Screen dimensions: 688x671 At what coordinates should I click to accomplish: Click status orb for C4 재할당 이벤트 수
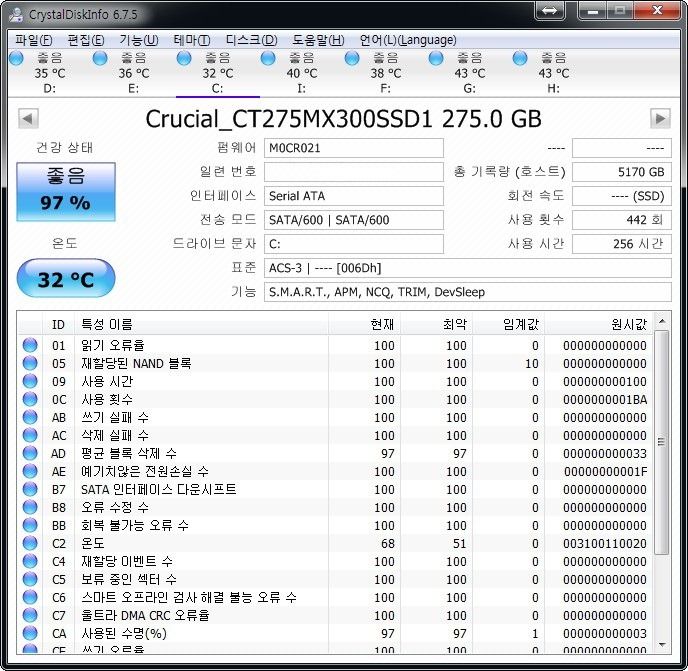(x=30, y=561)
